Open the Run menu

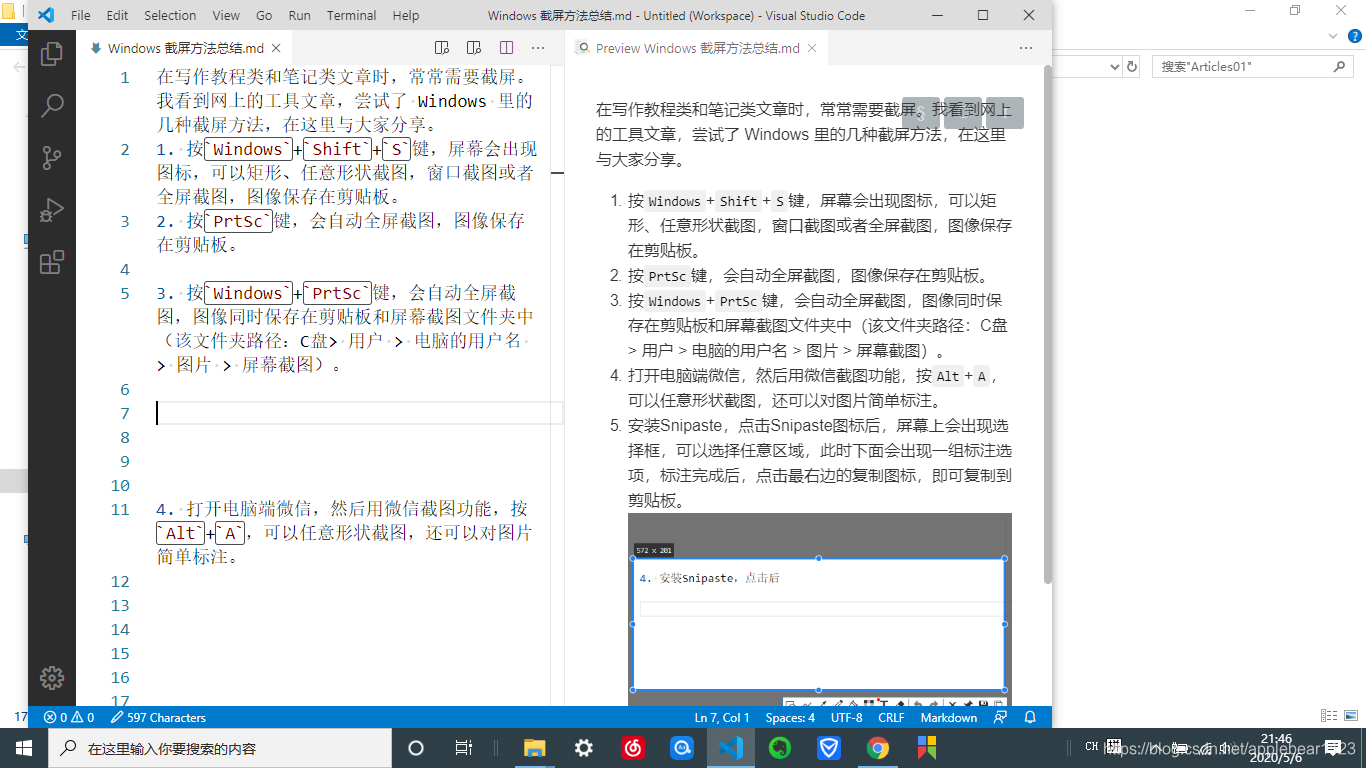pyautogui.click(x=299, y=15)
